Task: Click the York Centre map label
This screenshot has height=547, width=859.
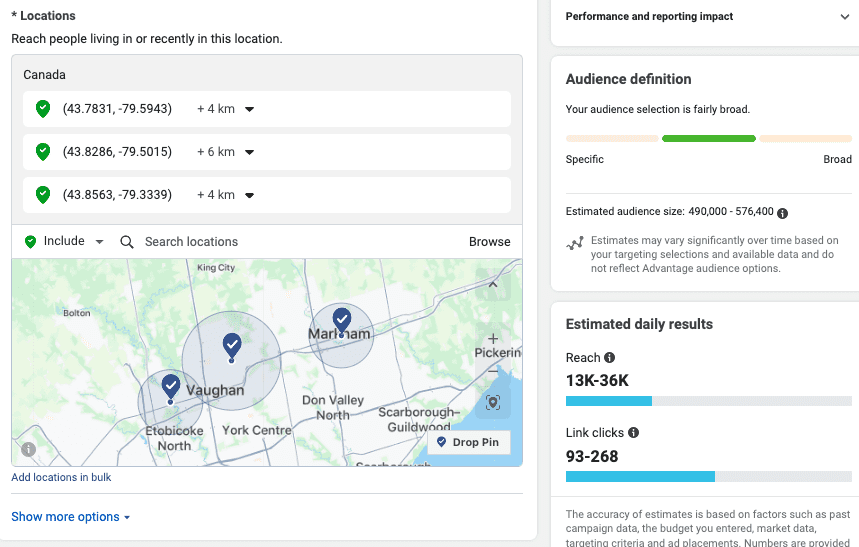Action: point(256,430)
